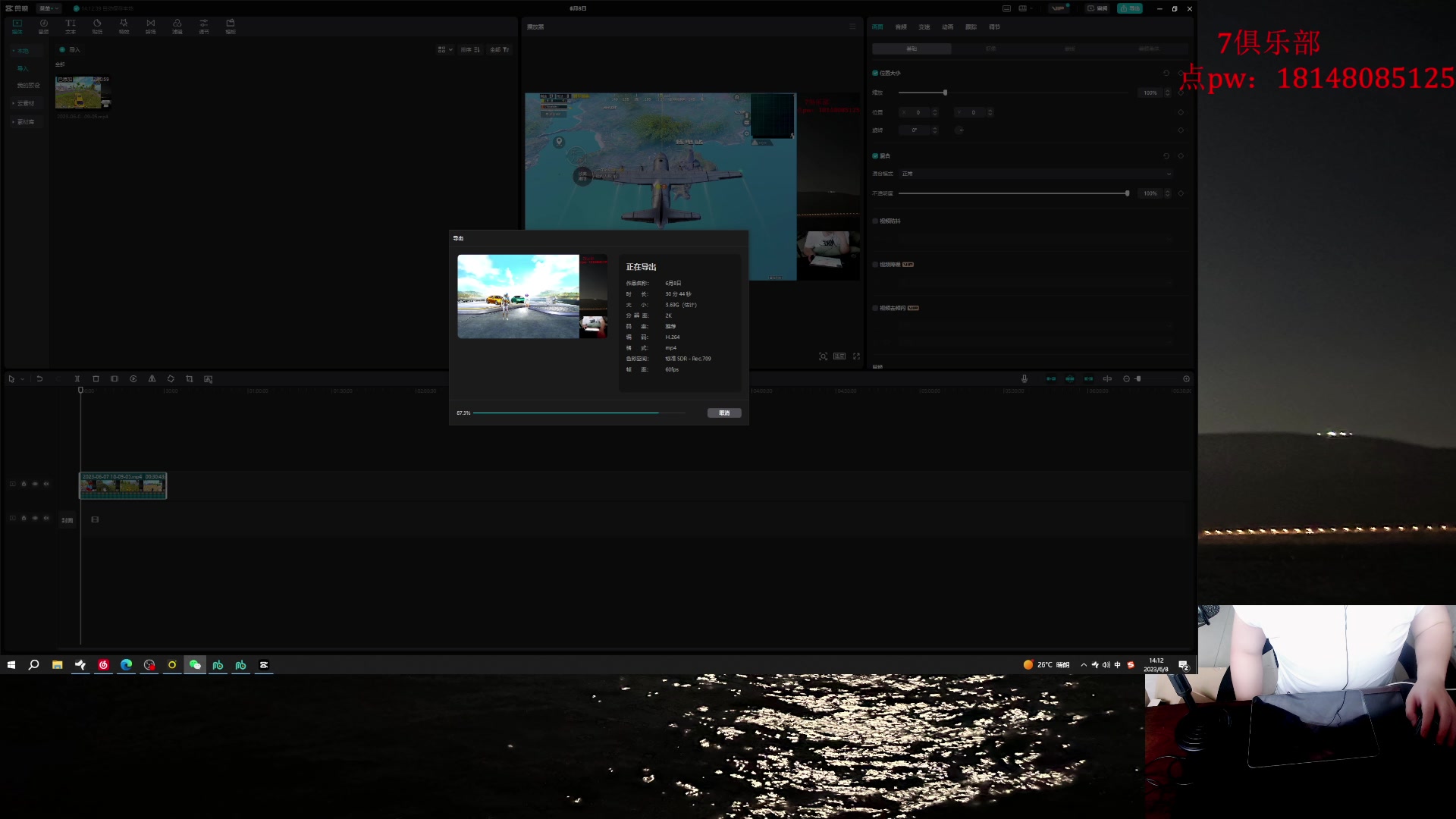Uncheck the 位置大小 checkbox

point(875,73)
